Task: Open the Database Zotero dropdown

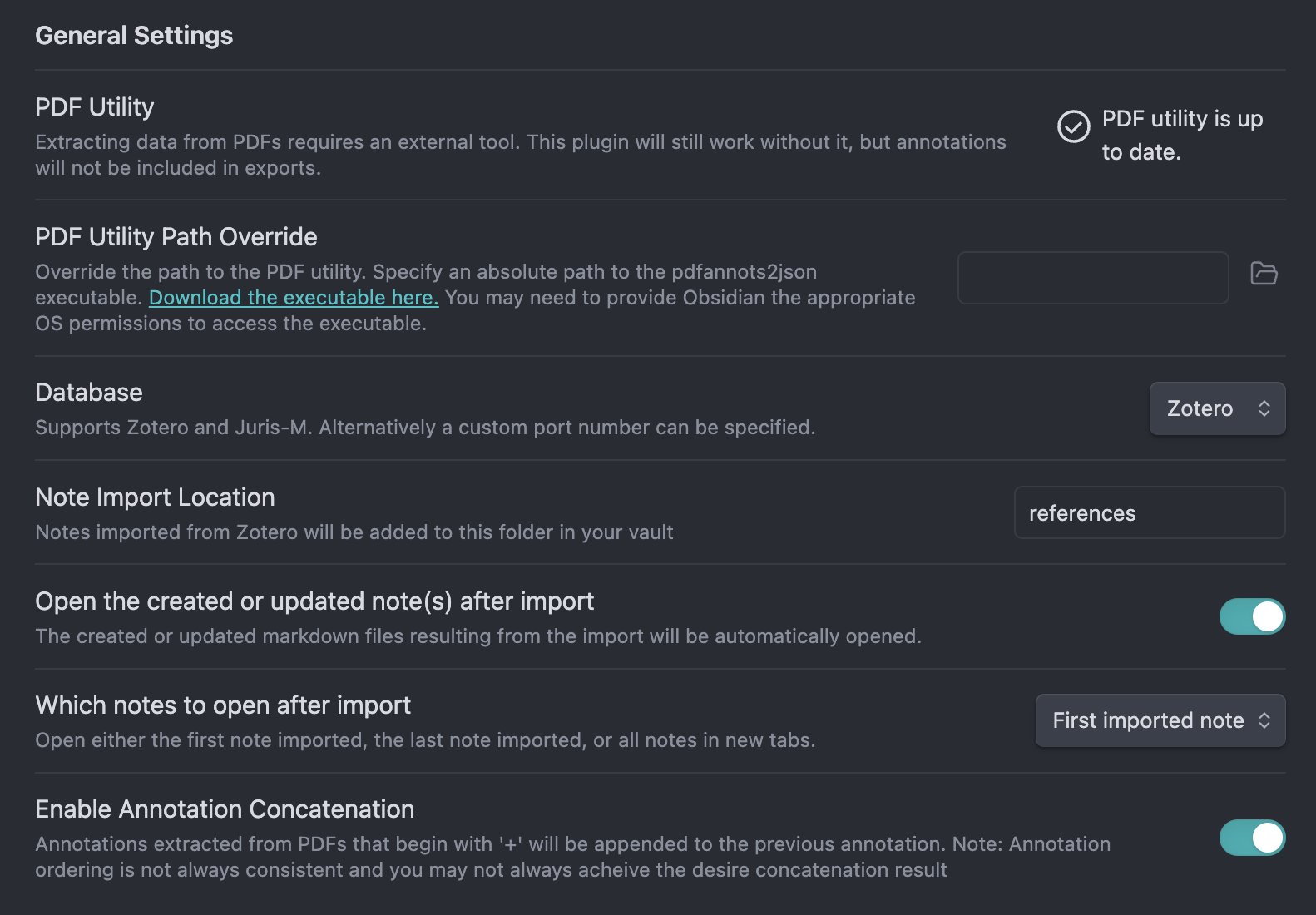Action: [x=1217, y=408]
